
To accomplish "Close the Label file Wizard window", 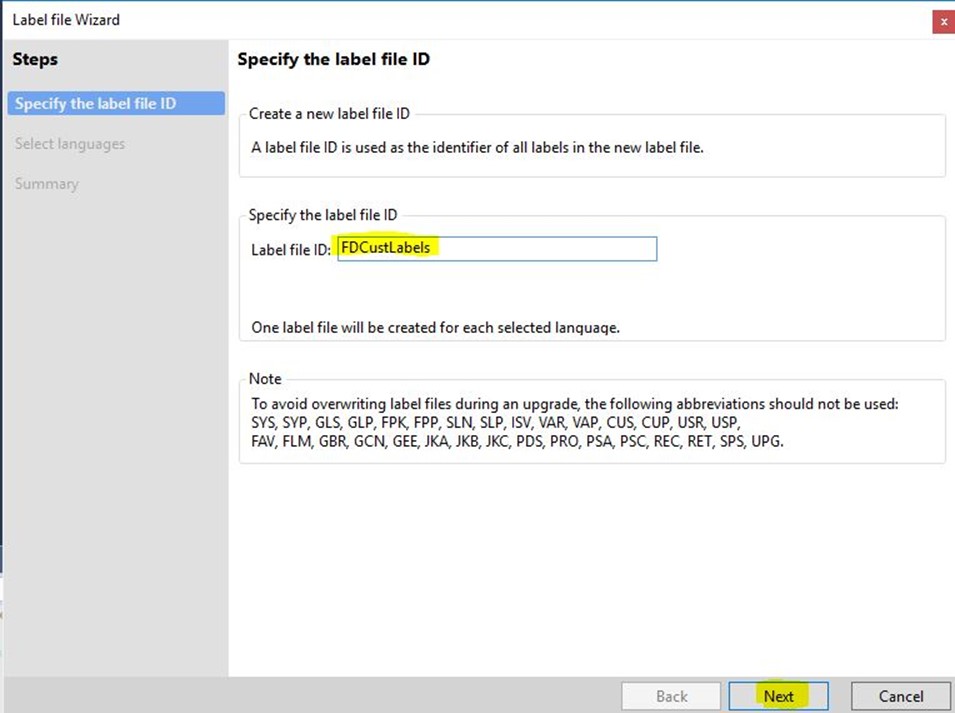I will [x=942, y=21].
